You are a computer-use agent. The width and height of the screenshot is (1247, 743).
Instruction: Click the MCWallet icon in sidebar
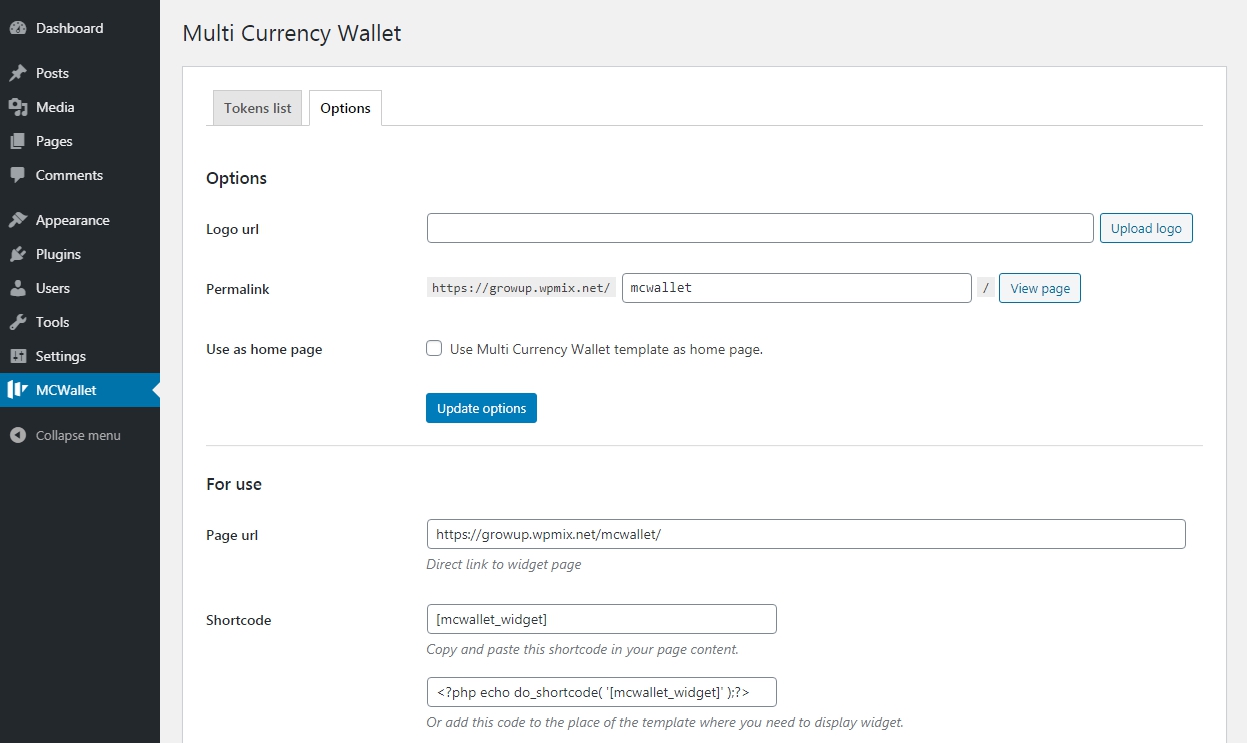pos(17,390)
